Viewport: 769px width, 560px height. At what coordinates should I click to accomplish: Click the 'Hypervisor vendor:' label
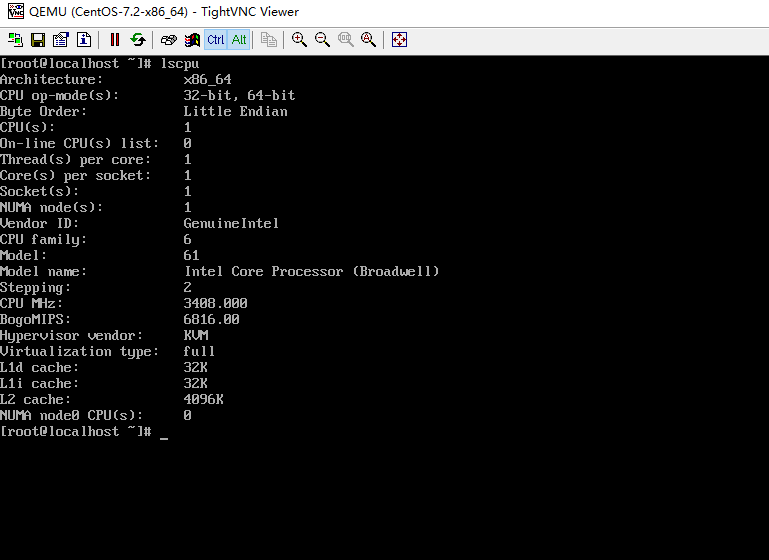72,335
